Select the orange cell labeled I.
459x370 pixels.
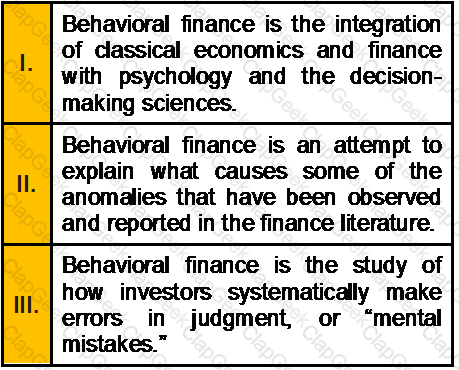27,63
